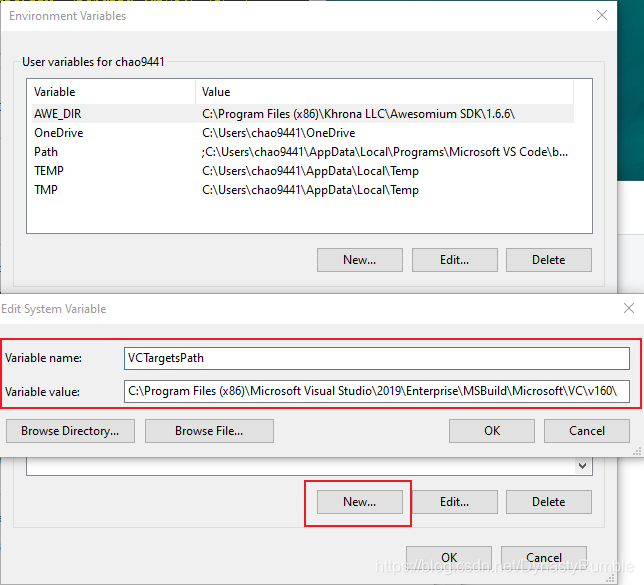Select the AWE_DIR variable row
The width and height of the screenshot is (644, 585).
click(302, 113)
